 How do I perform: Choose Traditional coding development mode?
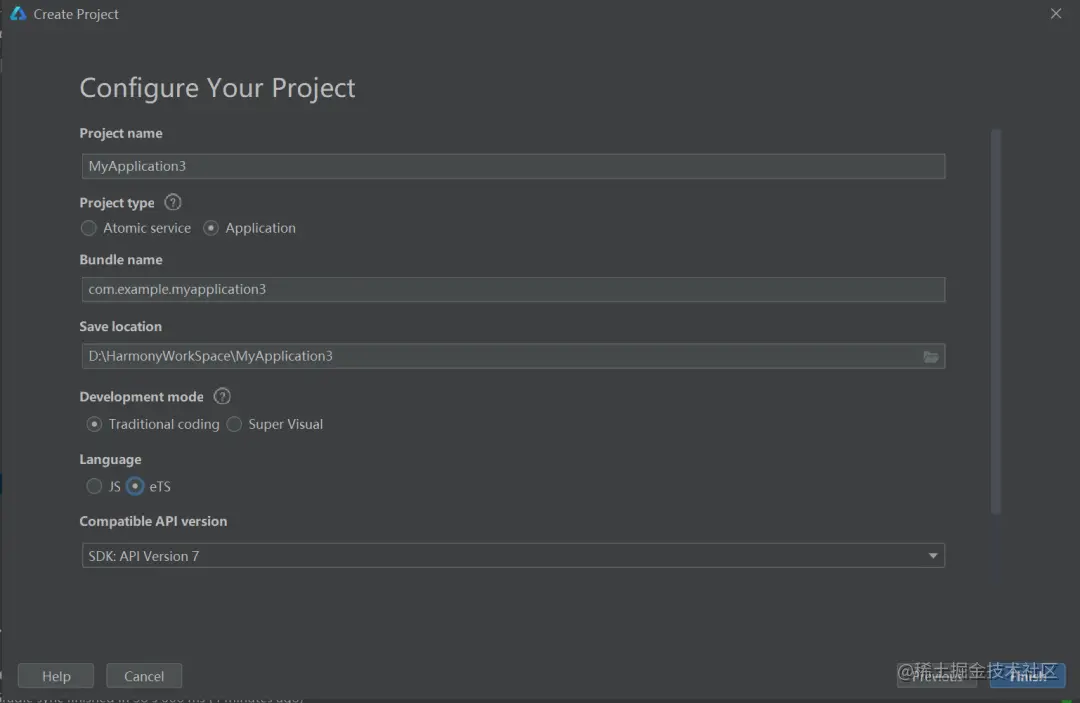(94, 424)
